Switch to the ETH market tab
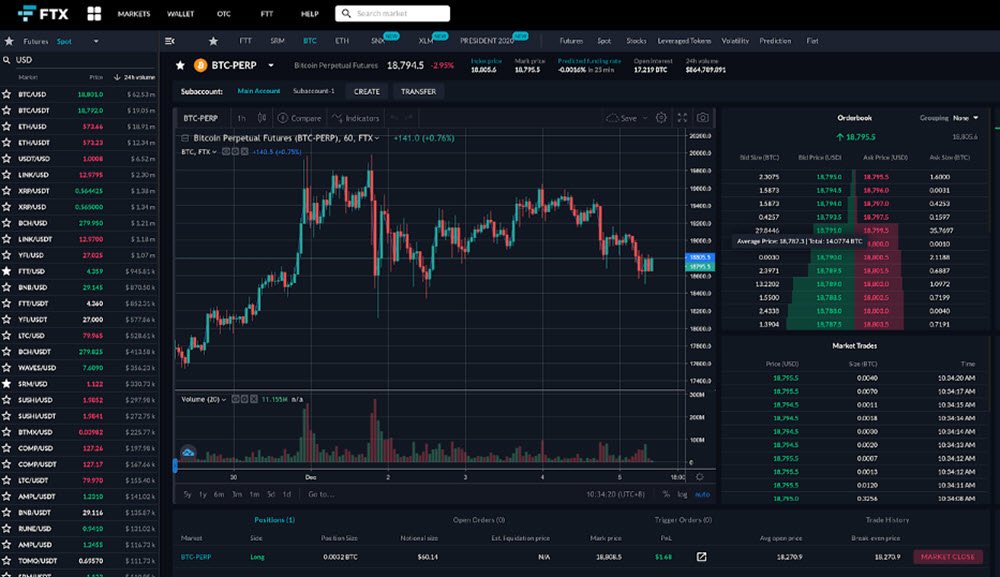 point(342,41)
